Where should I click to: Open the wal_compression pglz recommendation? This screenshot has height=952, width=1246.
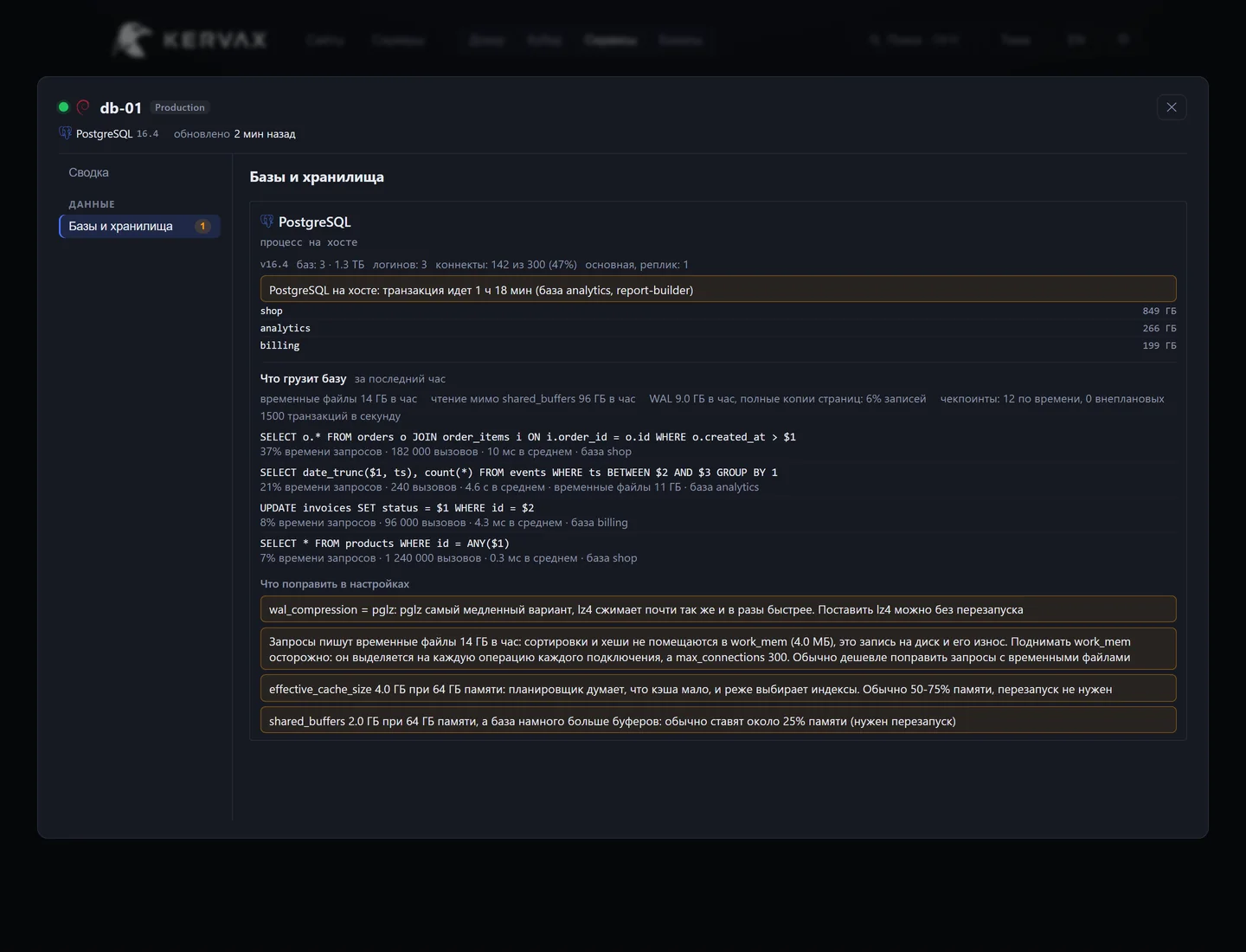coord(718,609)
